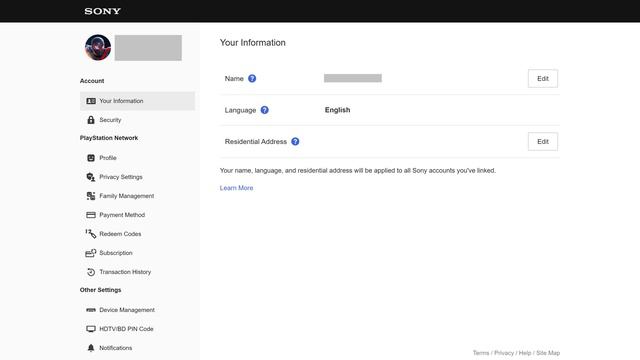Image resolution: width=640 pixels, height=360 pixels.
Task: Show help for Residential Address
Action: (295, 142)
